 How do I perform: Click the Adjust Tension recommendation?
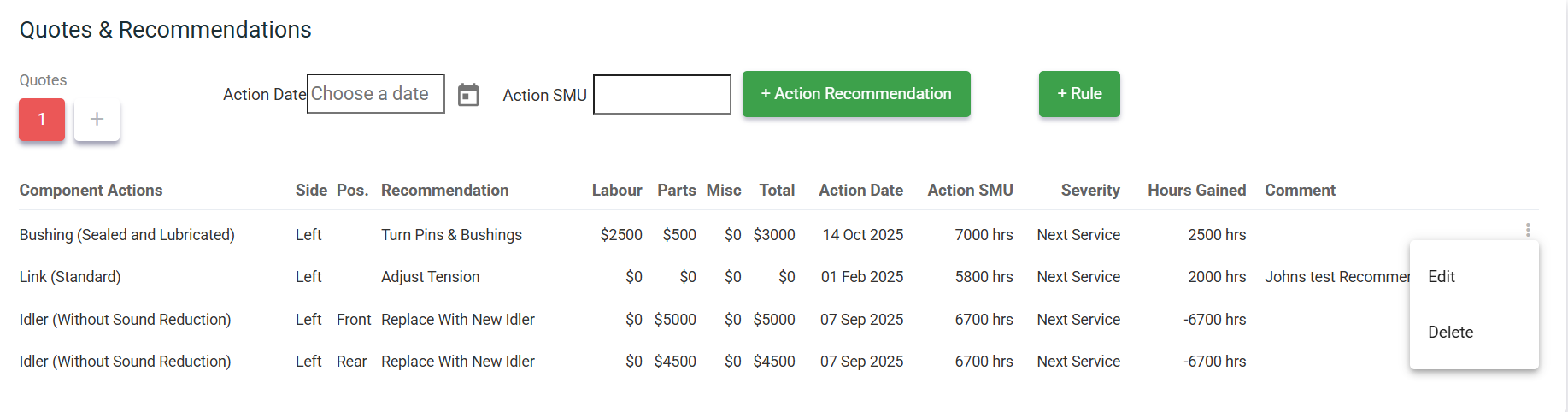430,277
